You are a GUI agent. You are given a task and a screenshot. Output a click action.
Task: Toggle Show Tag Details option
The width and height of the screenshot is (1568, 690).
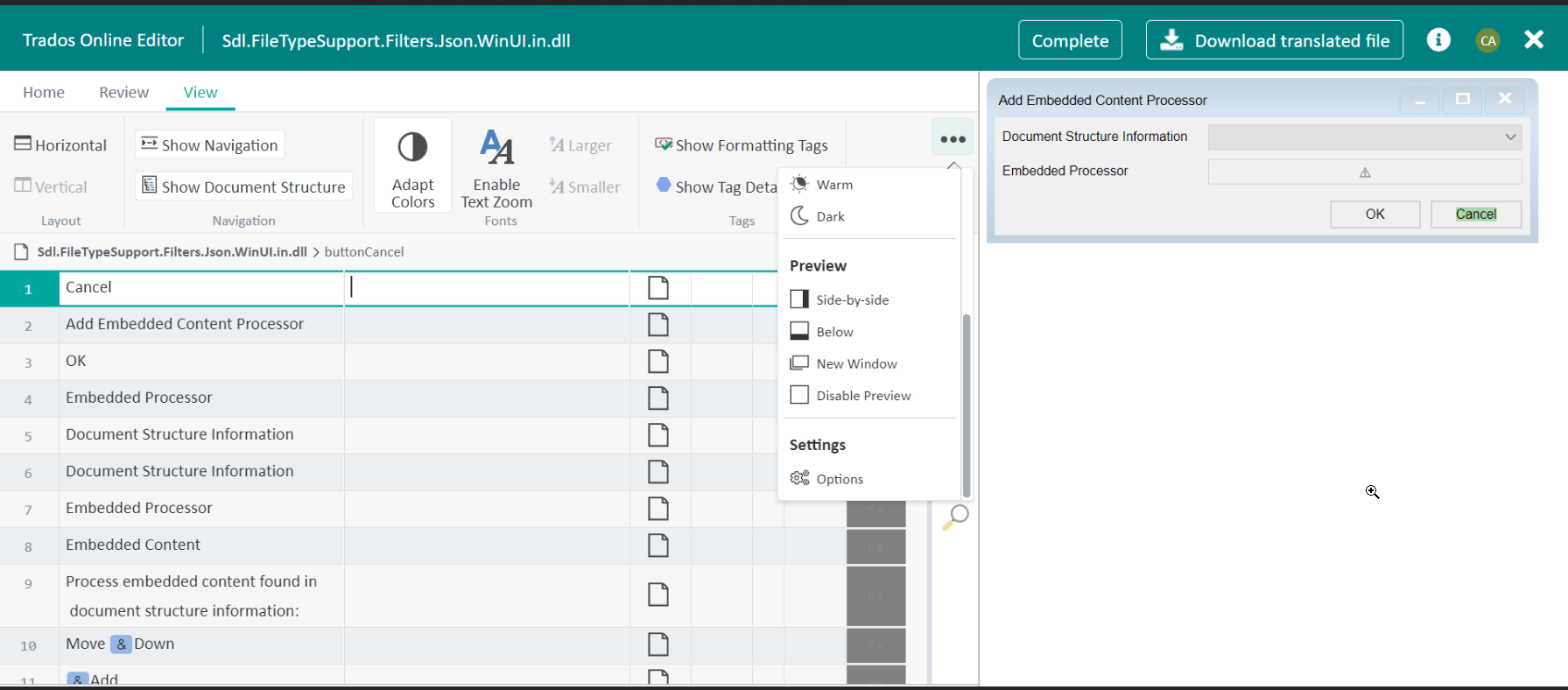(x=716, y=187)
